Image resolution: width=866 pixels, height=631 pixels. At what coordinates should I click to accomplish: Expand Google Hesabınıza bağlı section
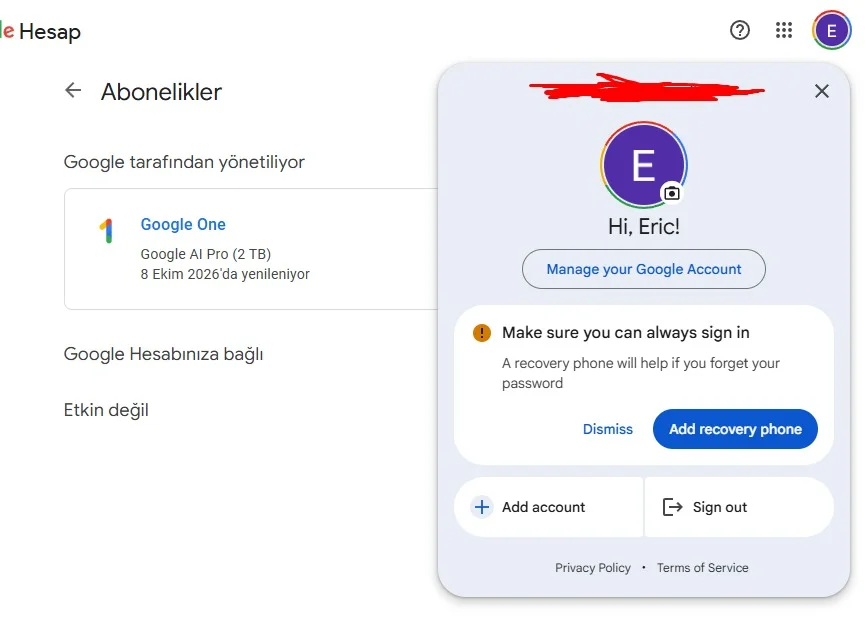[x=163, y=354]
